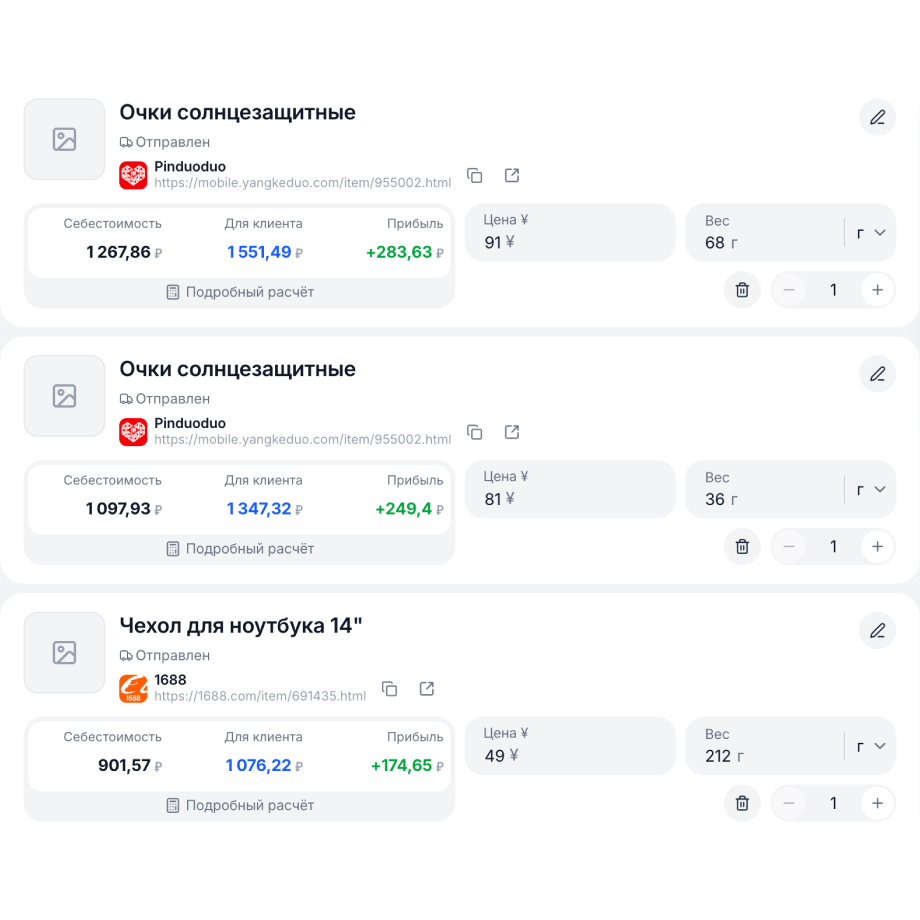Open the 1688 item link externally

coord(427,688)
